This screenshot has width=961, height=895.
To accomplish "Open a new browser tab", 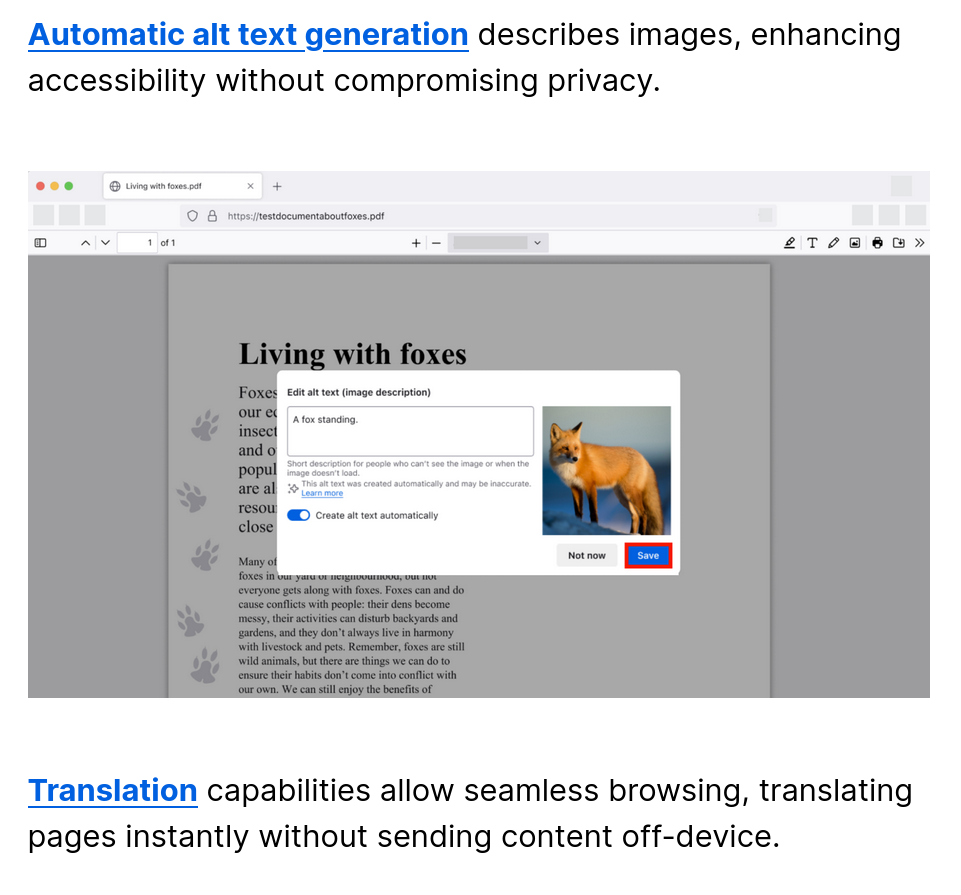I will 277,186.
